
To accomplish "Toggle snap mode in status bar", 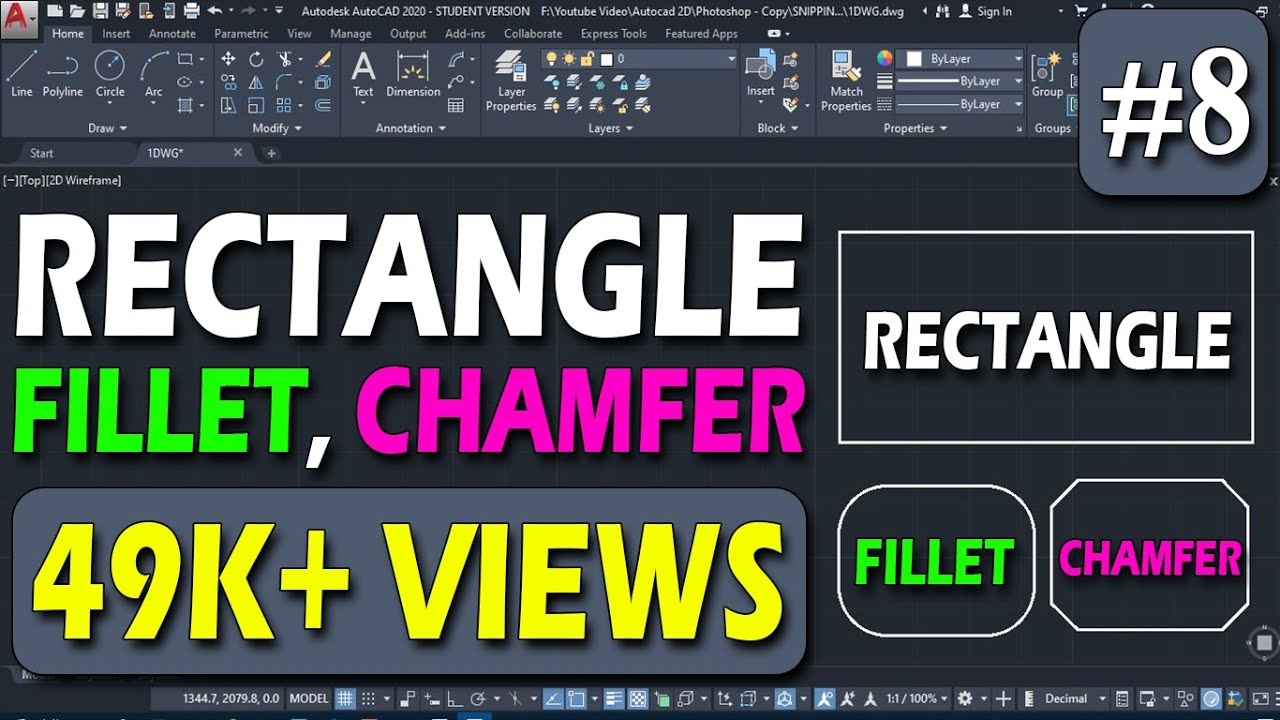I will (368, 698).
